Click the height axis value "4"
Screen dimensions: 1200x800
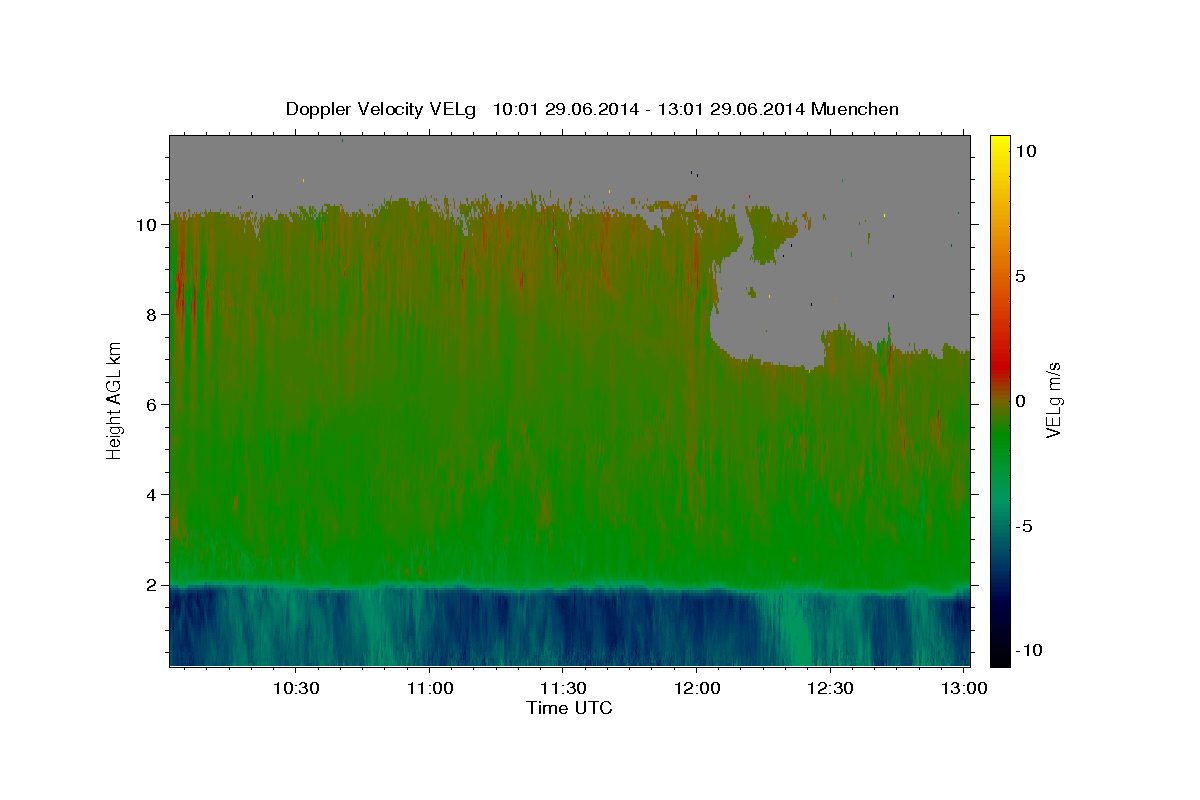pyautogui.click(x=153, y=494)
